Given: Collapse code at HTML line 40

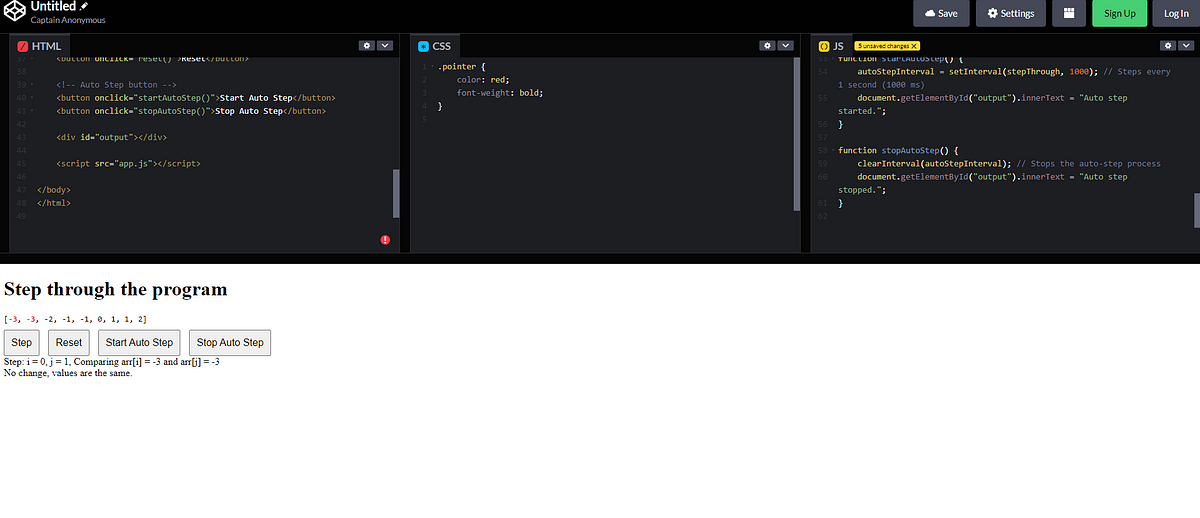Looking at the screenshot, I should click(x=31, y=98).
